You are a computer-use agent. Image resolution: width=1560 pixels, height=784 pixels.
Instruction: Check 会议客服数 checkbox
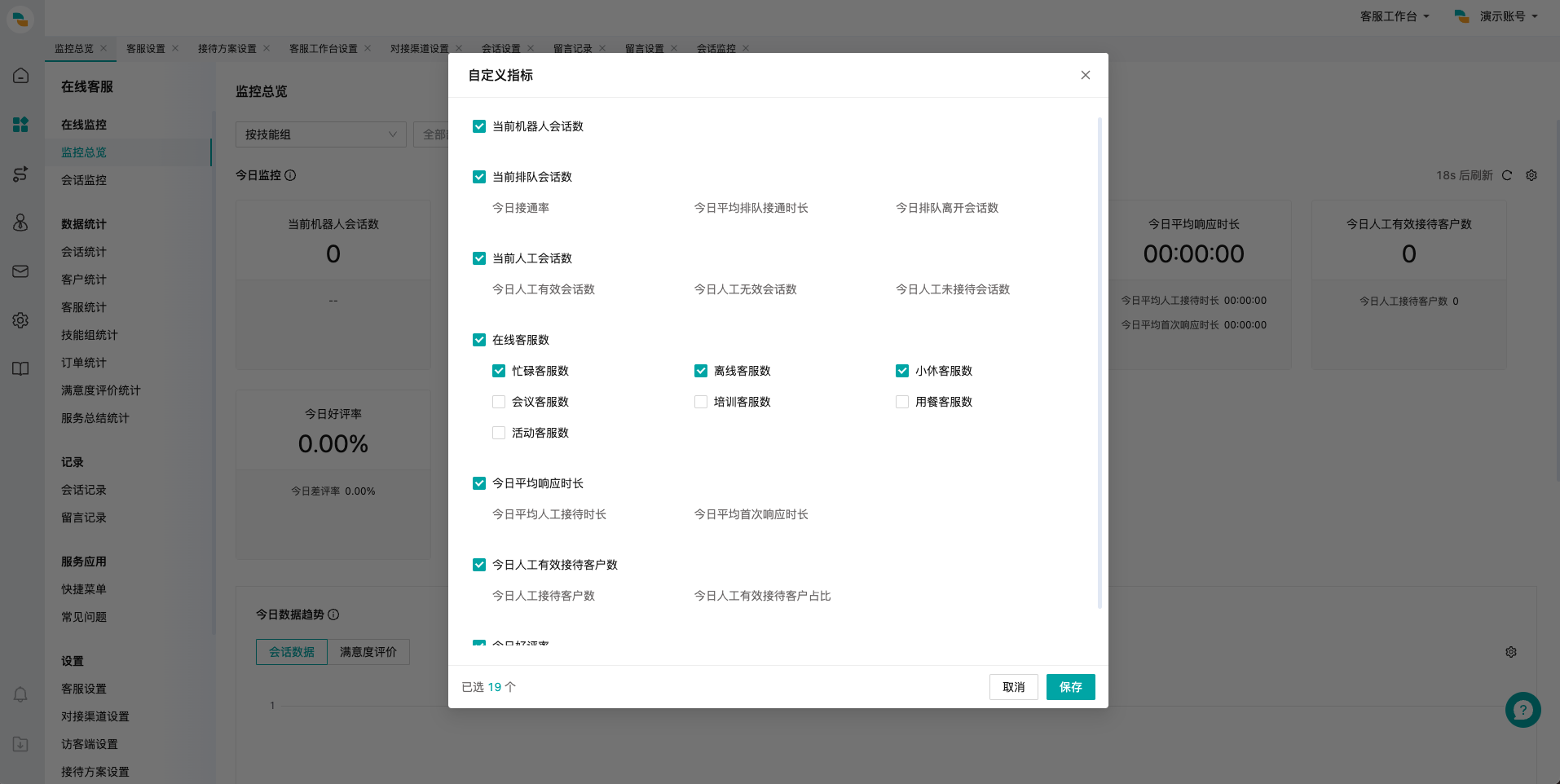pyautogui.click(x=499, y=402)
